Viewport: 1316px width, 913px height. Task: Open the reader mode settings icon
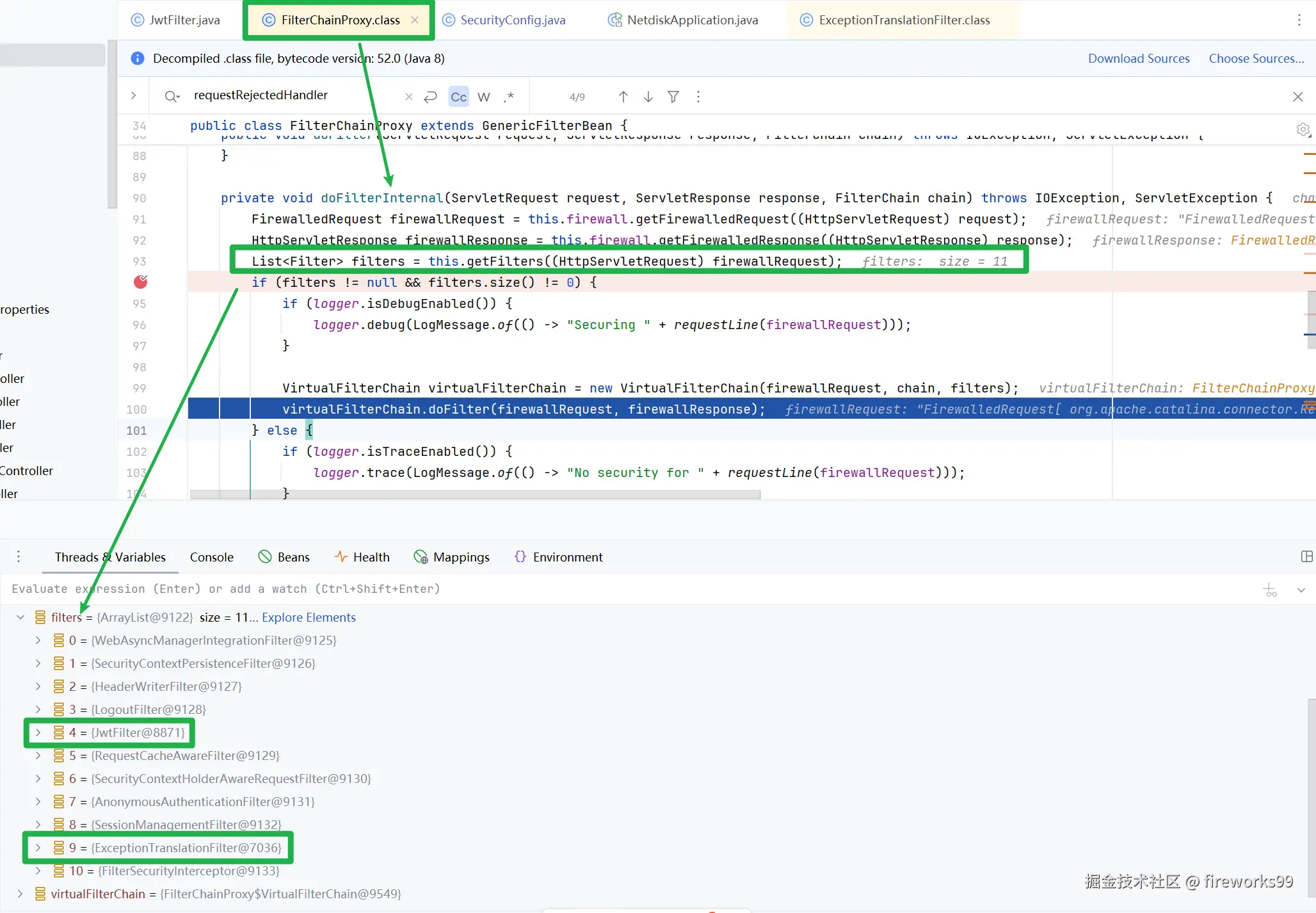1303,130
